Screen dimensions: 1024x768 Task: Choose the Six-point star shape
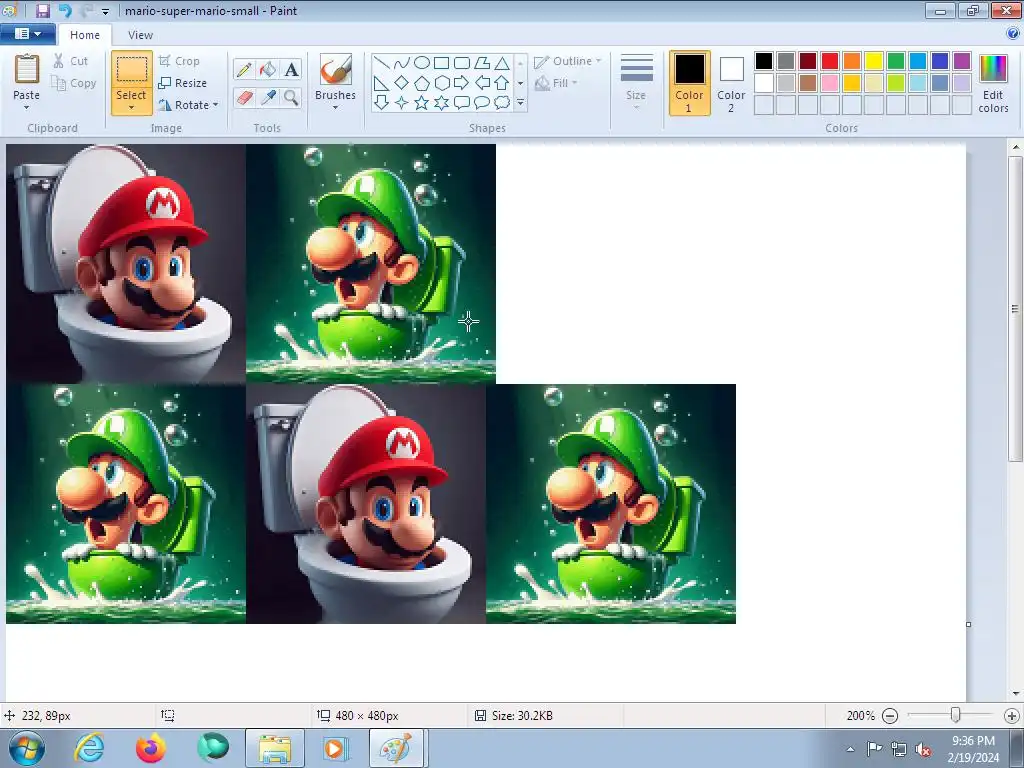pyautogui.click(x=441, y=103)
